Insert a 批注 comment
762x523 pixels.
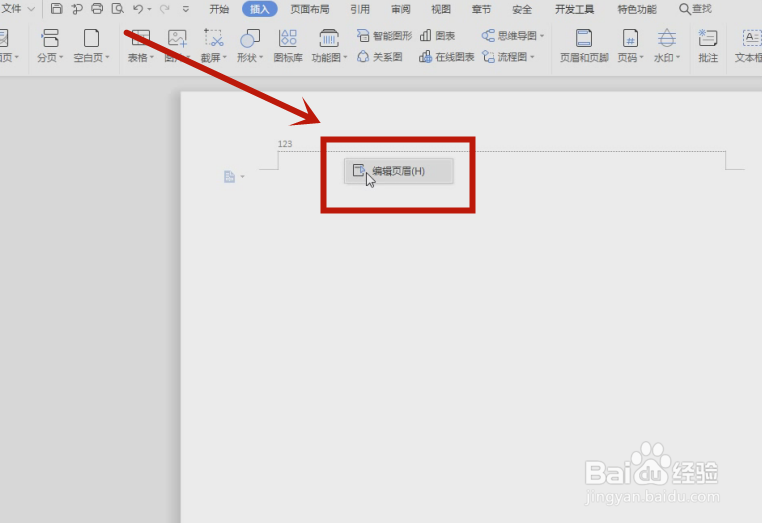click(708, 45)
